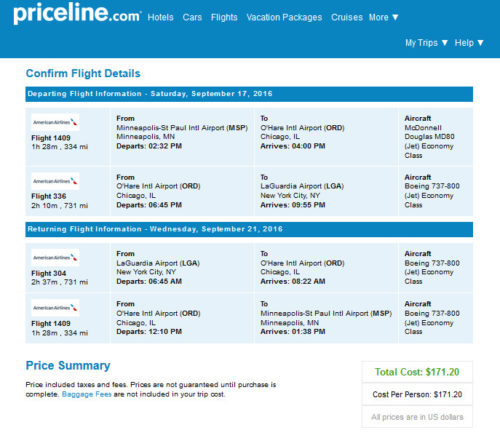Click American Airlines logo for returning Flight 1409
Screen dimensions: 500x446
(x=55, y=308)
